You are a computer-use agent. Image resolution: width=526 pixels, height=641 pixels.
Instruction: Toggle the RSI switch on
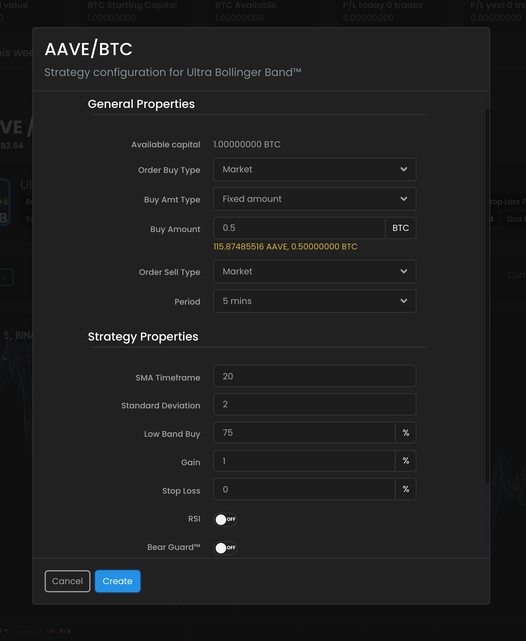point(226,519)
